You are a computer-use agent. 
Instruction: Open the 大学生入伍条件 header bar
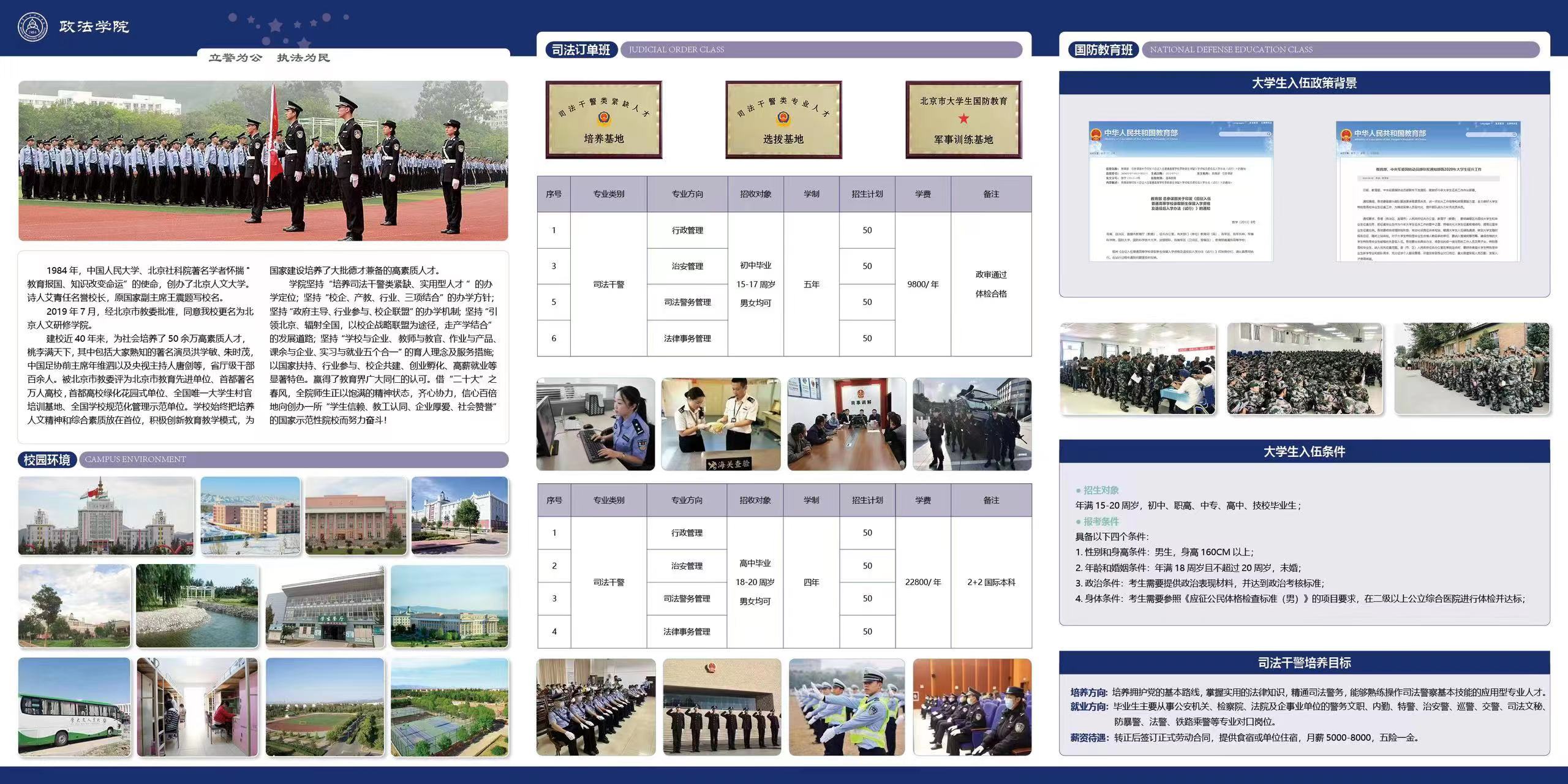1304,451
